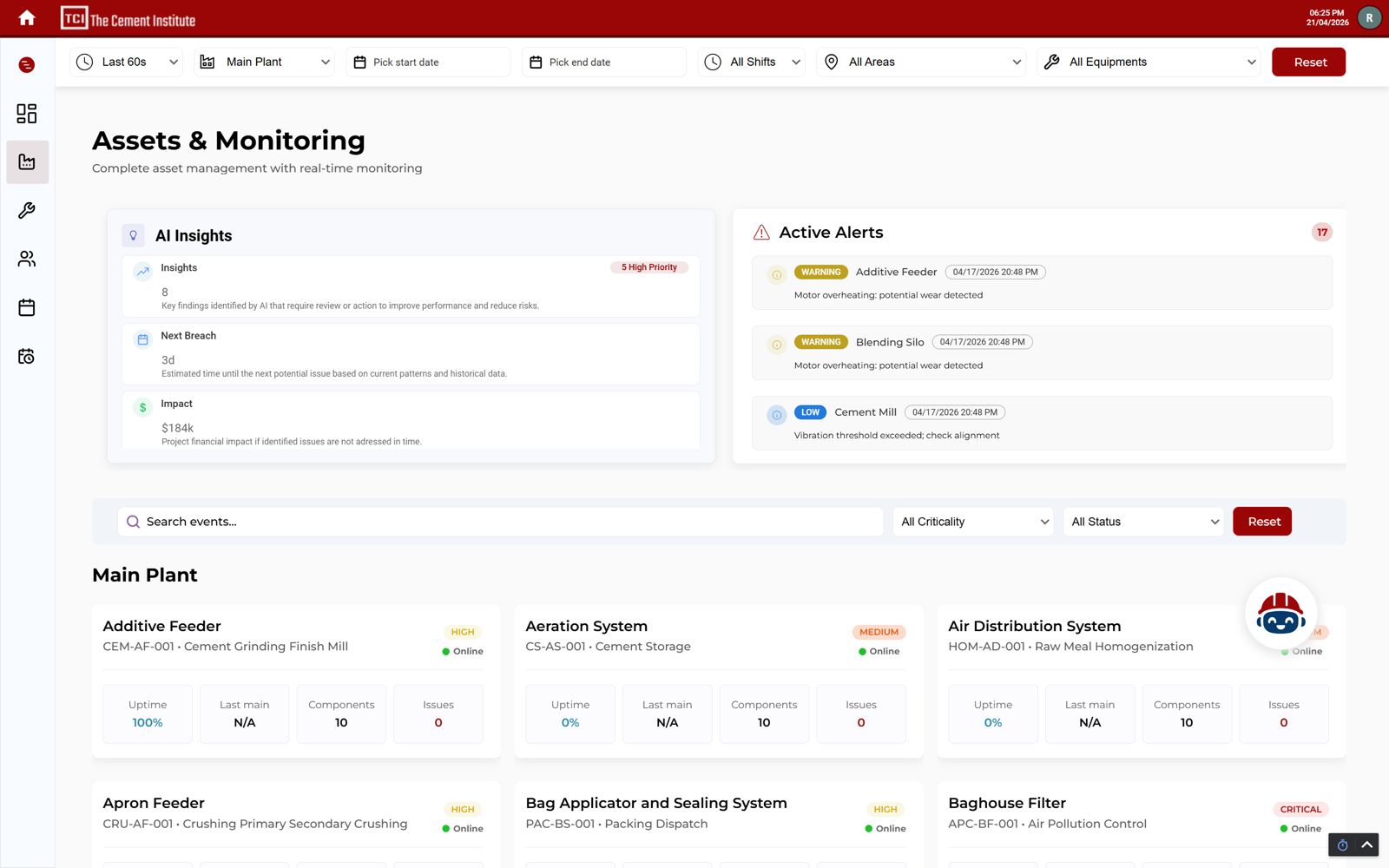Expand the bottom-right widget with up chevron
This screenshot has height=868, width=1389.
tap(1367, 845)
